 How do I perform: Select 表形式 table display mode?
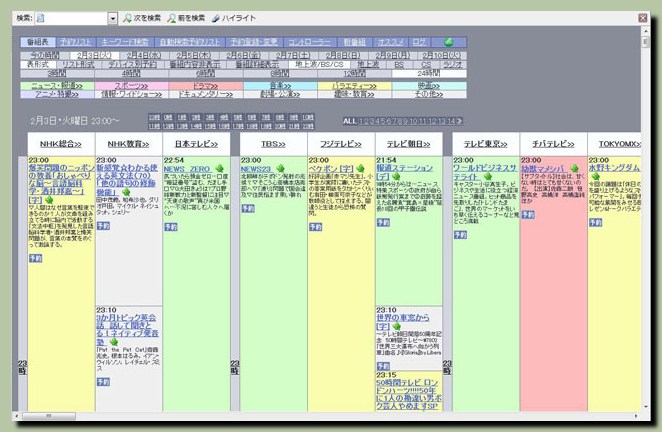tap(38, 65)
